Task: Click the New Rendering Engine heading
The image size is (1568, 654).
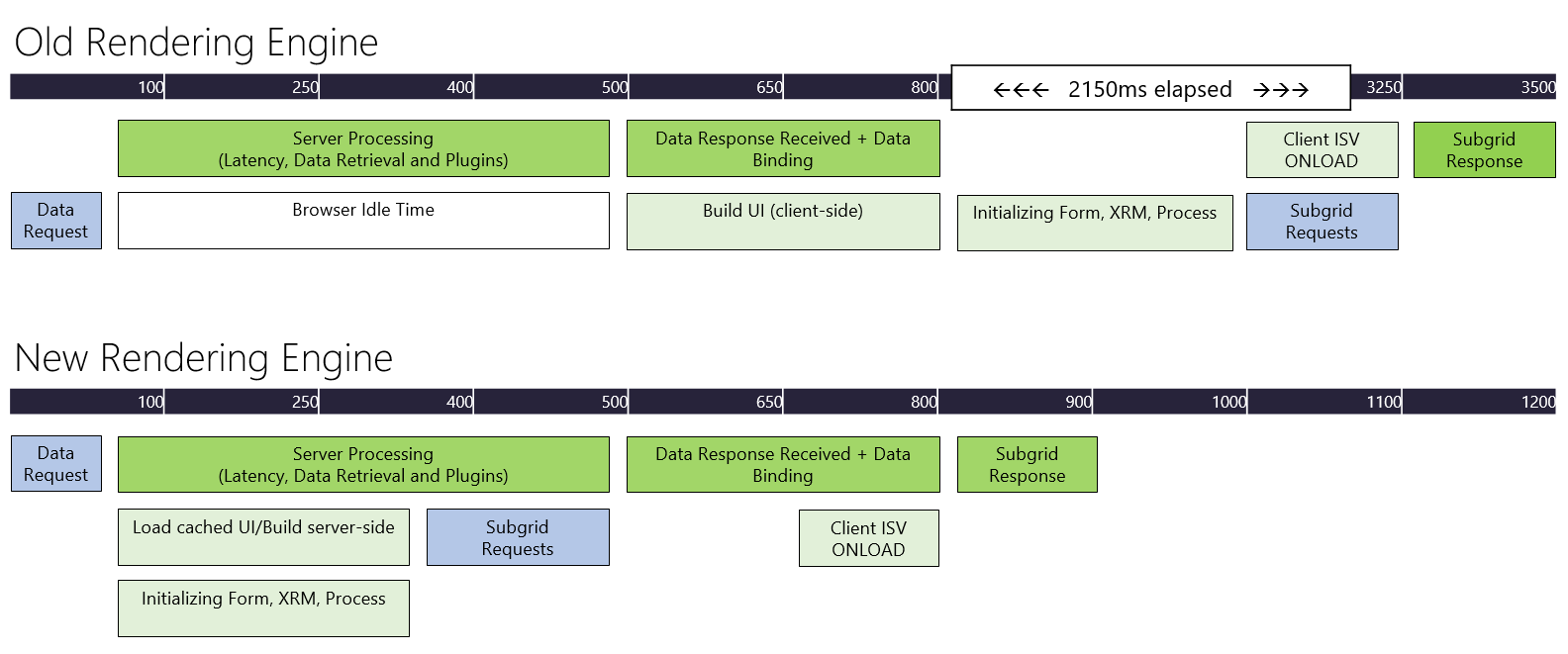Action: [203, 358]
